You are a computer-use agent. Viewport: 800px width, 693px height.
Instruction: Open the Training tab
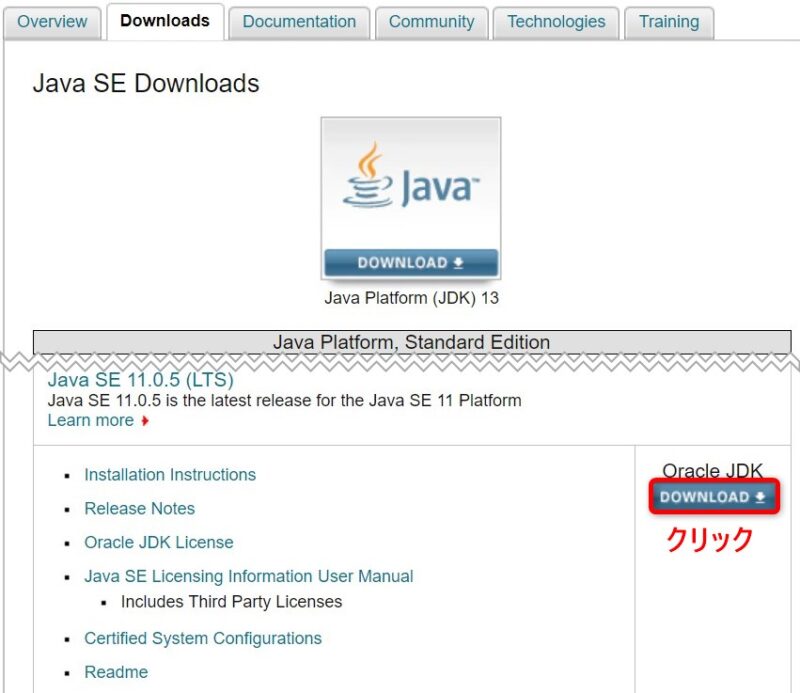pyautogui.click(x=668, y=21)
